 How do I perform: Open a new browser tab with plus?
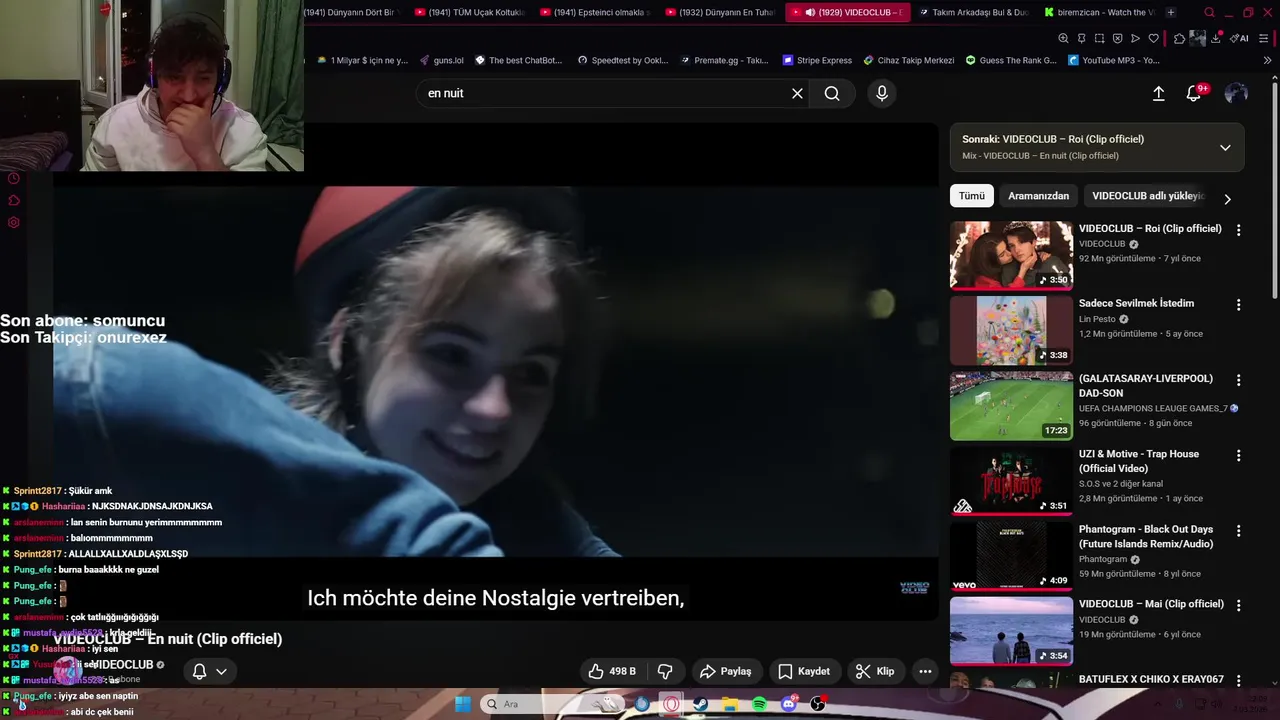click(1171, 12)
